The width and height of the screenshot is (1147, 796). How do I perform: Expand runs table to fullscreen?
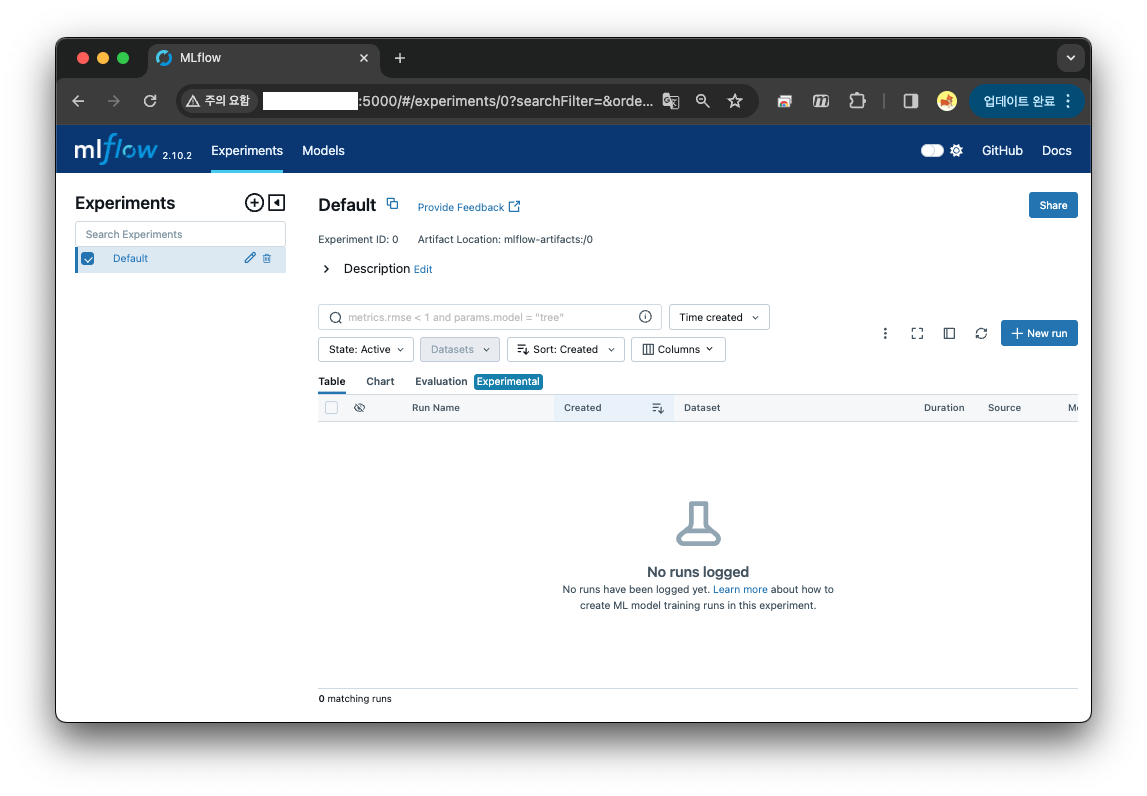tap(917, 334)
